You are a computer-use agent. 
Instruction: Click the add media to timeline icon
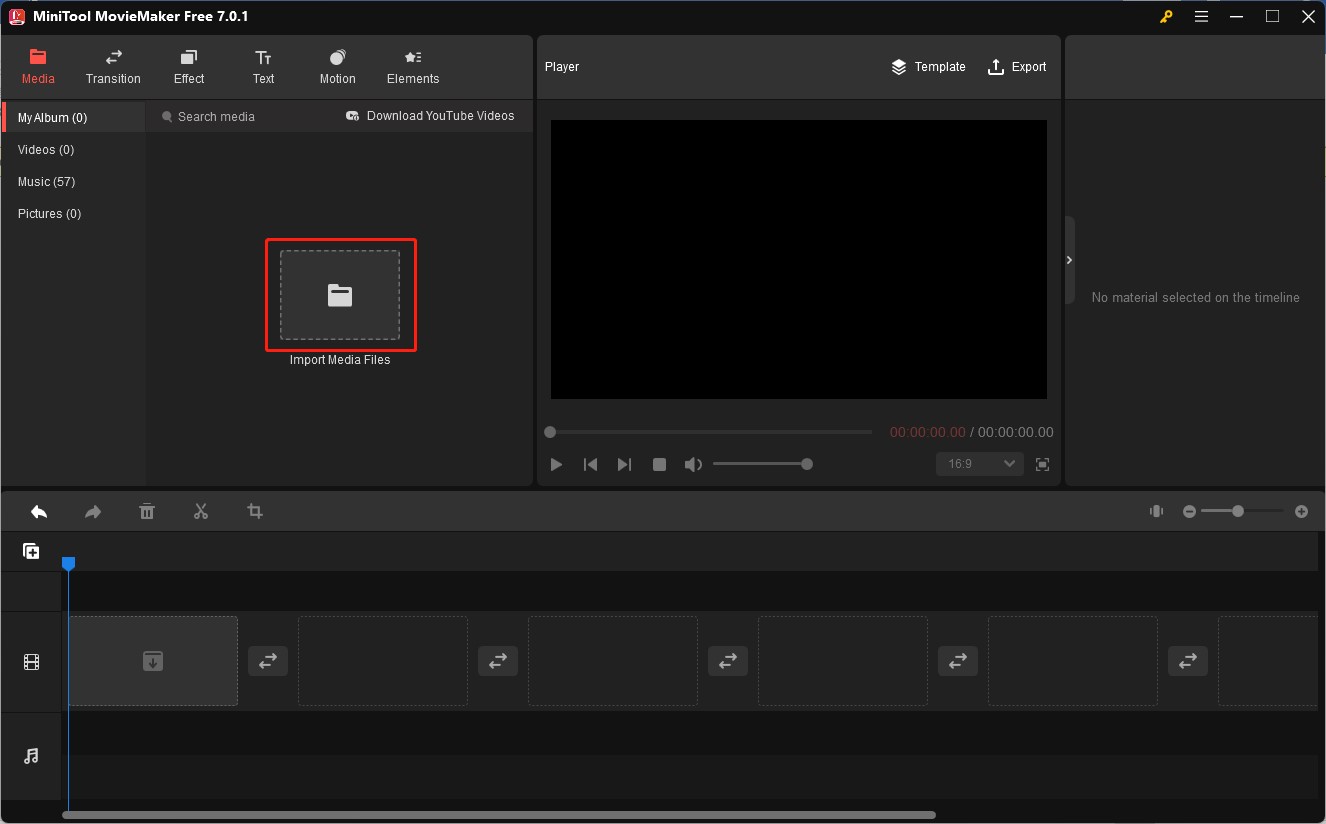31,550
